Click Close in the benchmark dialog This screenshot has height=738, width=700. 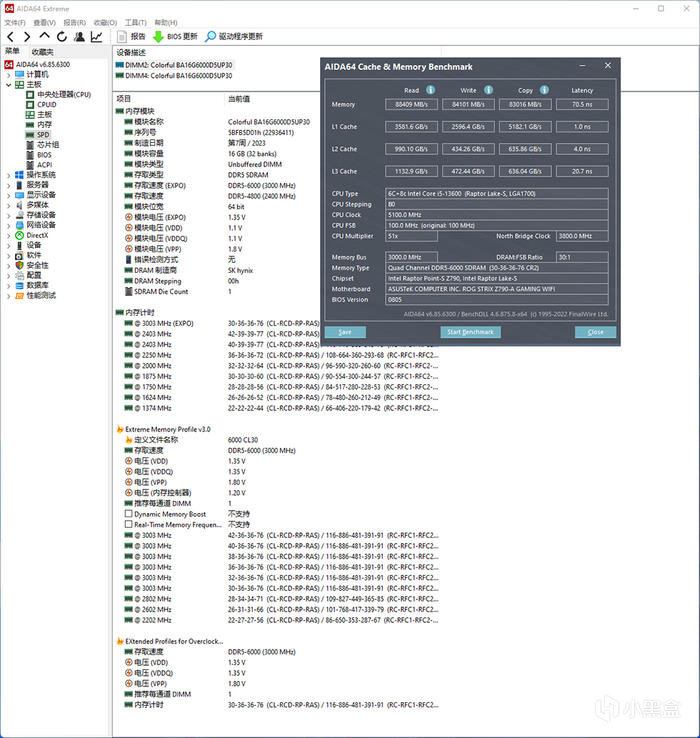pyautogui.click(x=595, y=332)
